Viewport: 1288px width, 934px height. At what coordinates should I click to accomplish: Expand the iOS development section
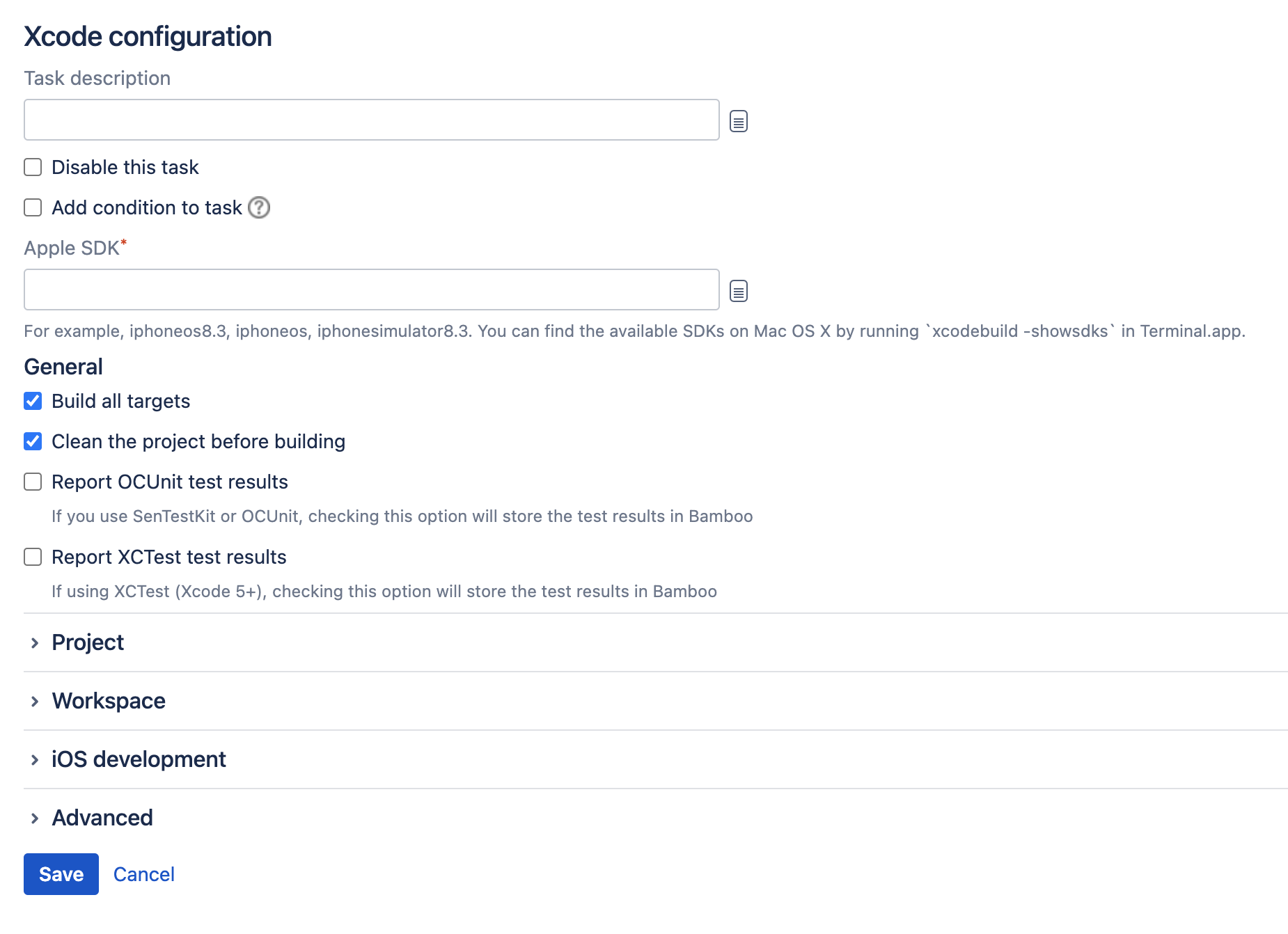[x=138, y=759]
